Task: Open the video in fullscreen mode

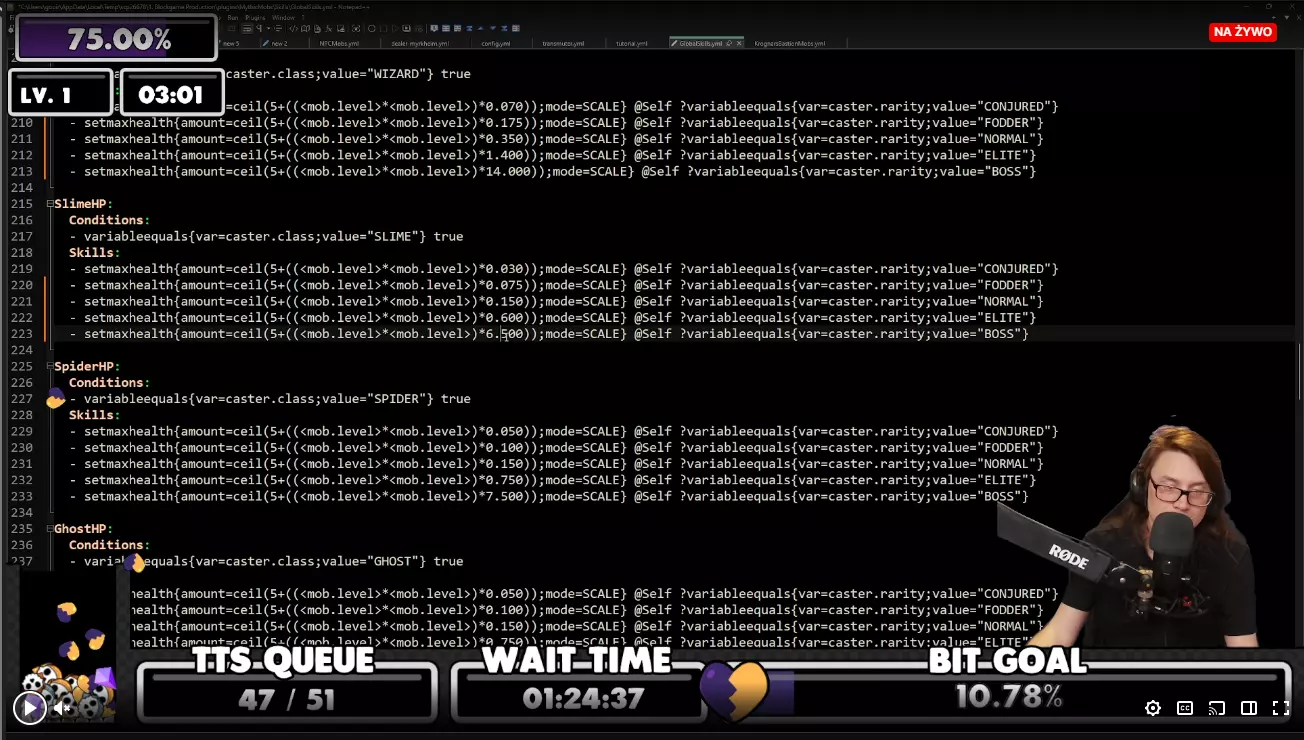Action: click(1280, 708)
